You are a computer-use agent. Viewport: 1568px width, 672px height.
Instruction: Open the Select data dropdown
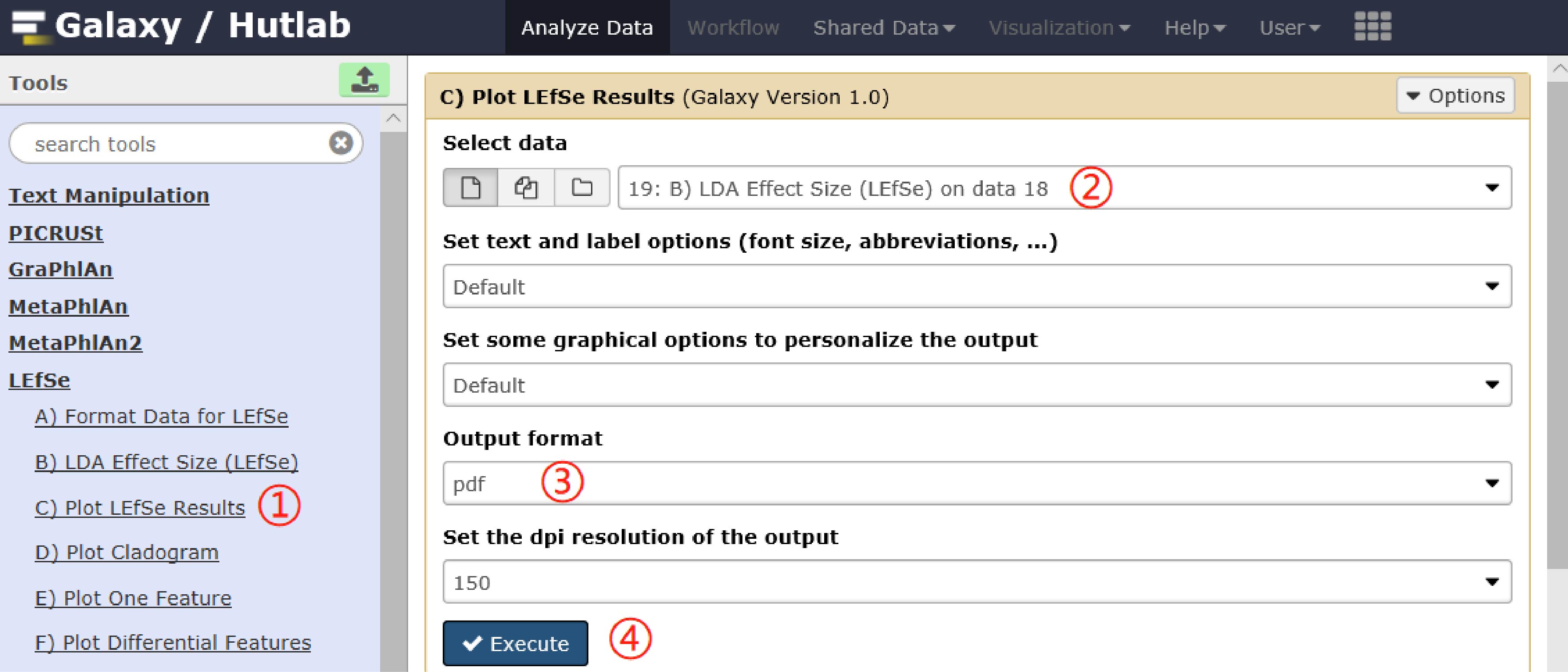coord(1064,188)
